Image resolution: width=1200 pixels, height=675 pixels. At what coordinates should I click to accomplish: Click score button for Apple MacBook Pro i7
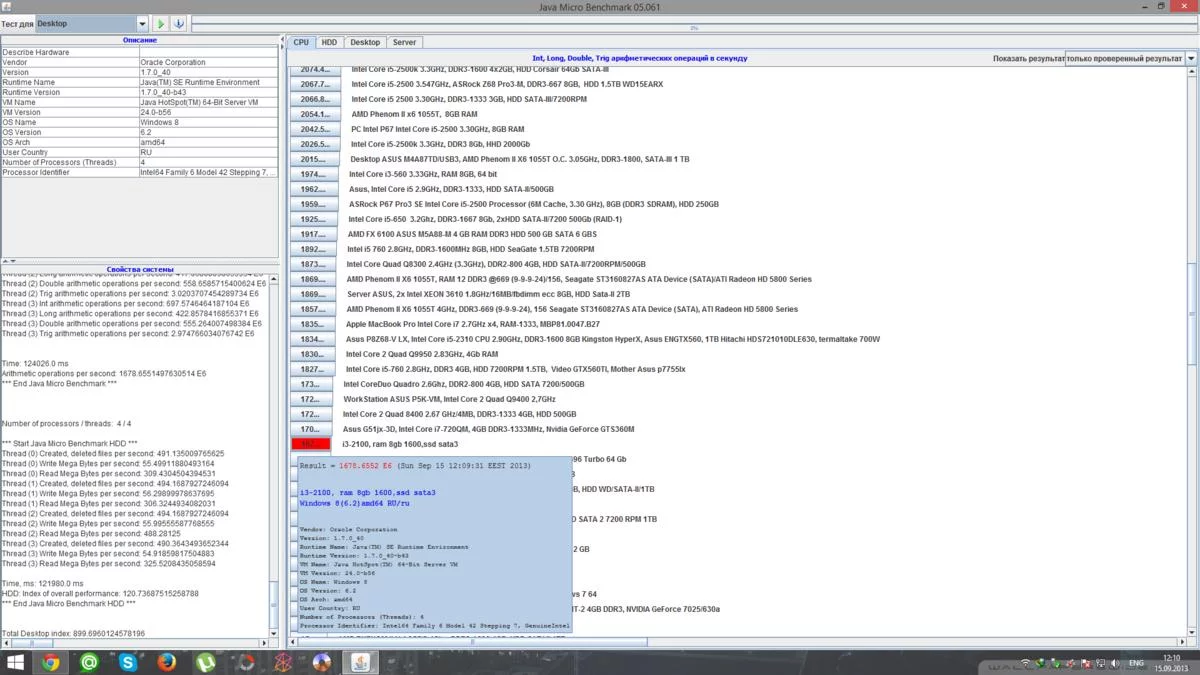click(312, 324)
